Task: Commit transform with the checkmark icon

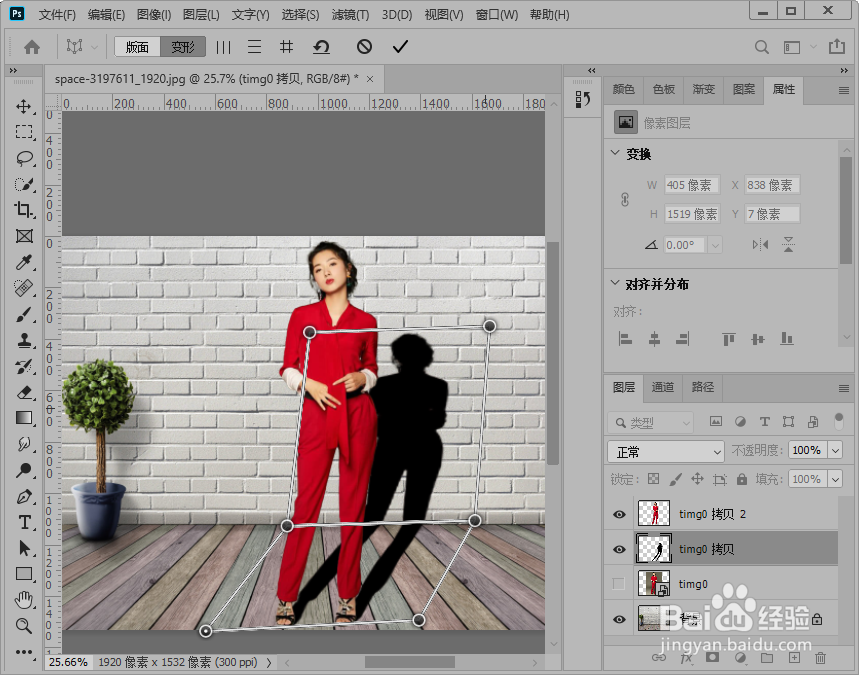Action: [401, 47]
